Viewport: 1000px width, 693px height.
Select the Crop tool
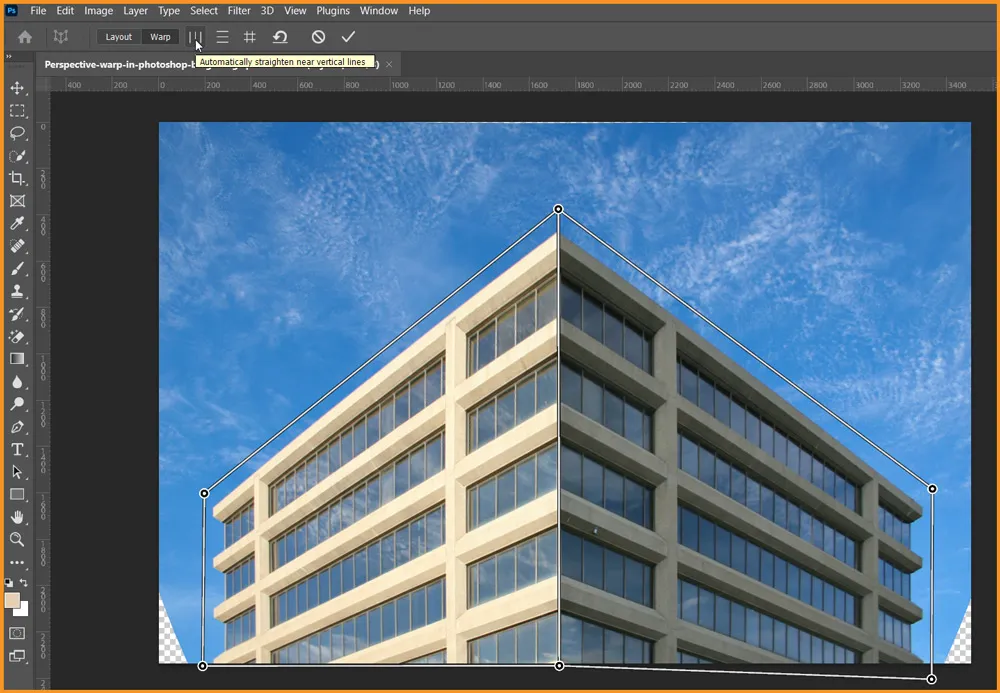tap(17, 178)
